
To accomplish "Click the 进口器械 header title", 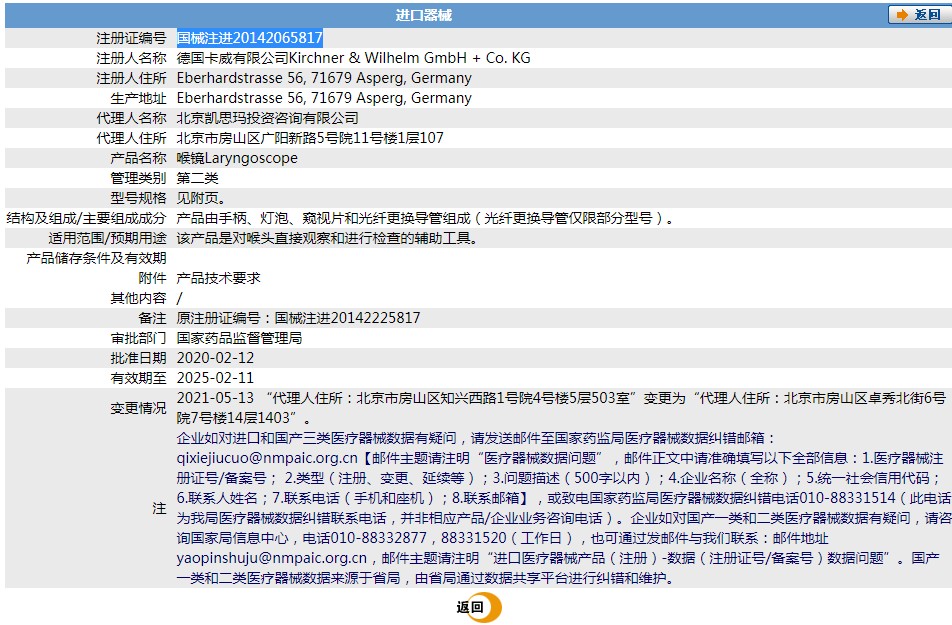I will (x=424, y=15).
